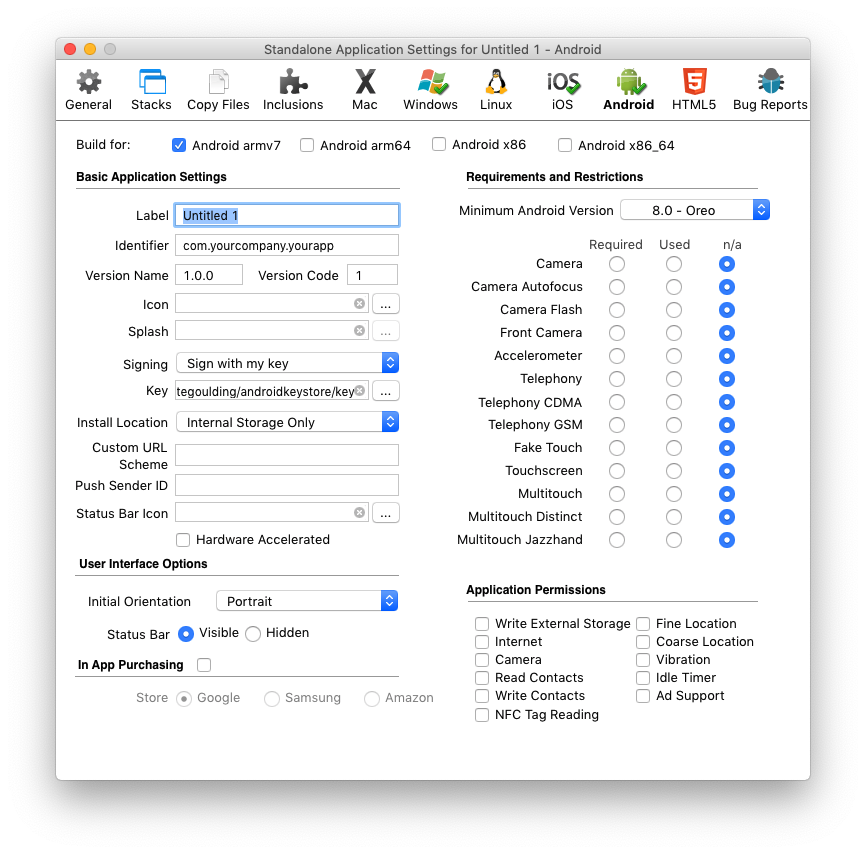Viewport: 866px width, 854px height.
Task: Set Telephony to Used
Action: (x=674, y=379)
